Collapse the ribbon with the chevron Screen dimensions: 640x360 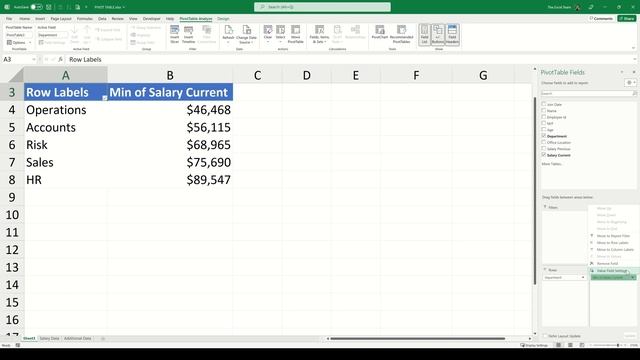tap(633, 48)
